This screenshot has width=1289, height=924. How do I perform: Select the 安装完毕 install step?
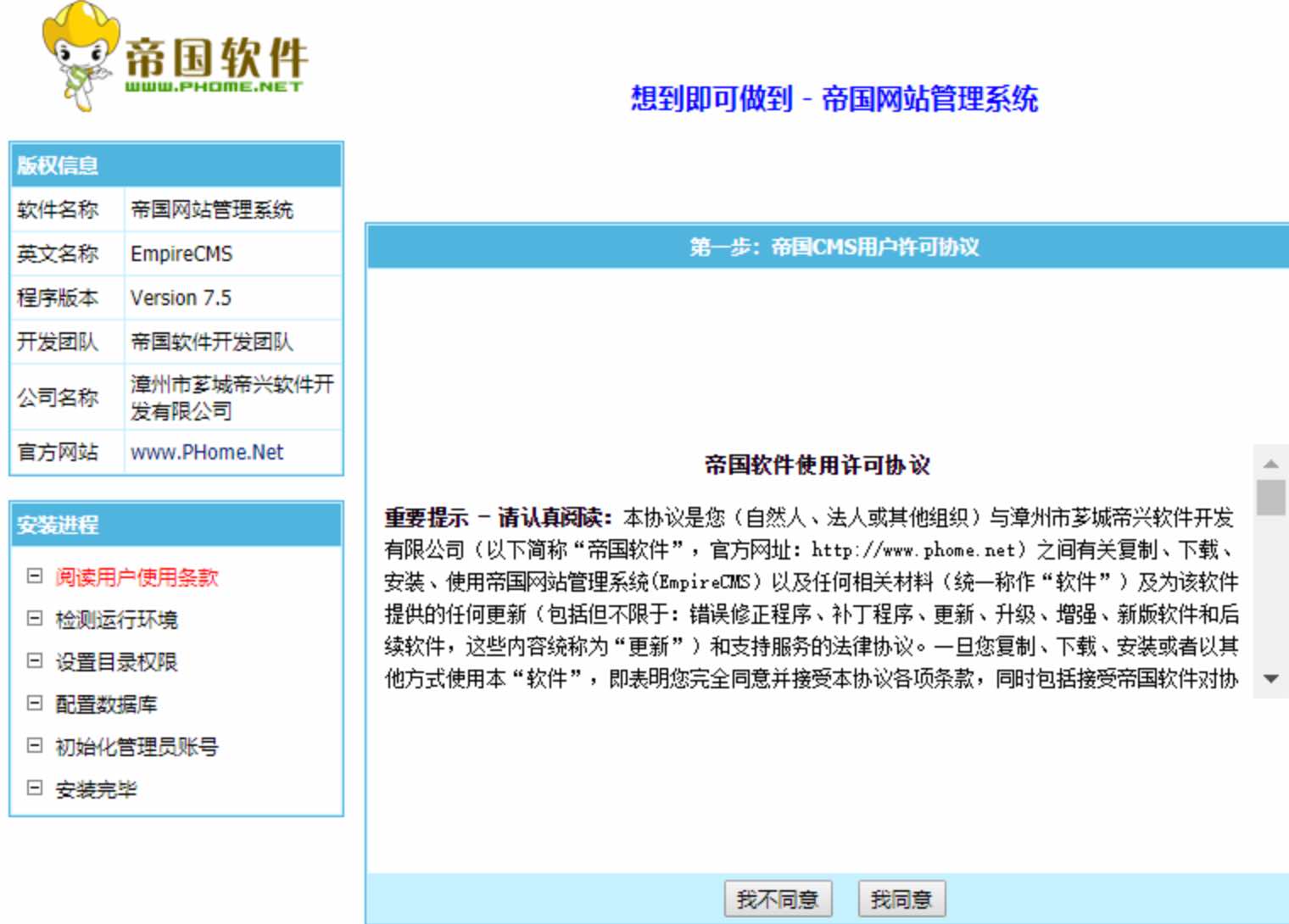[96, 789]
